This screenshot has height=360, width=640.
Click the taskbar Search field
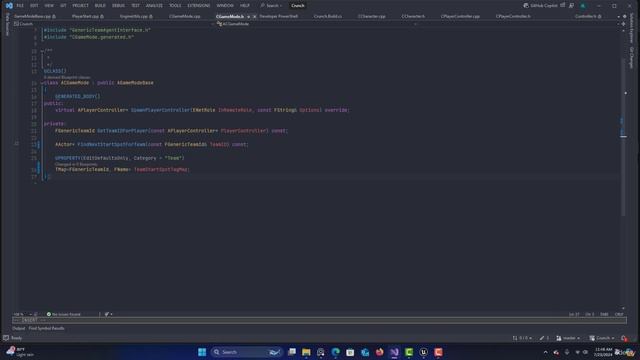[x=247, y=352]
